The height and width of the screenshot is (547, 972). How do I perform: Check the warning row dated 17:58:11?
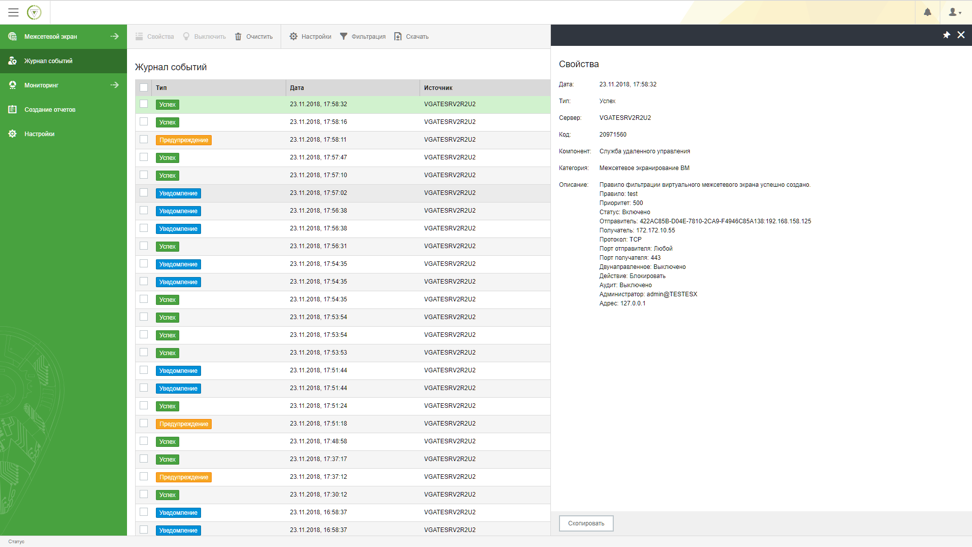pos(144,140)
